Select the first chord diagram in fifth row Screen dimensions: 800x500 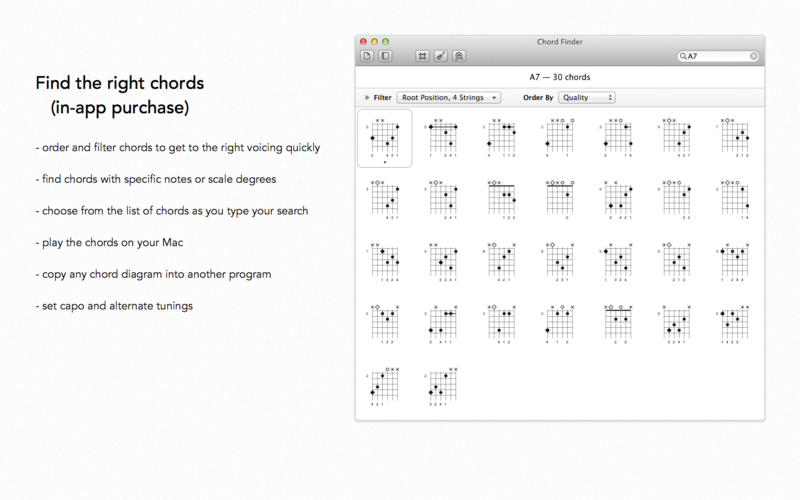coord(385,387)
